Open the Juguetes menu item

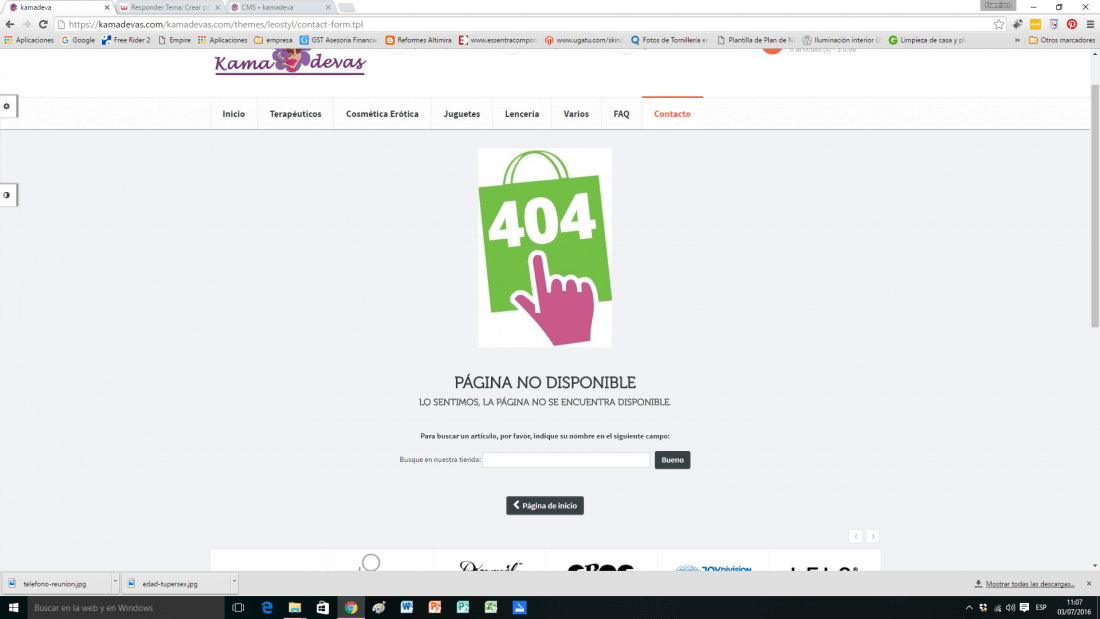(462, 114)
